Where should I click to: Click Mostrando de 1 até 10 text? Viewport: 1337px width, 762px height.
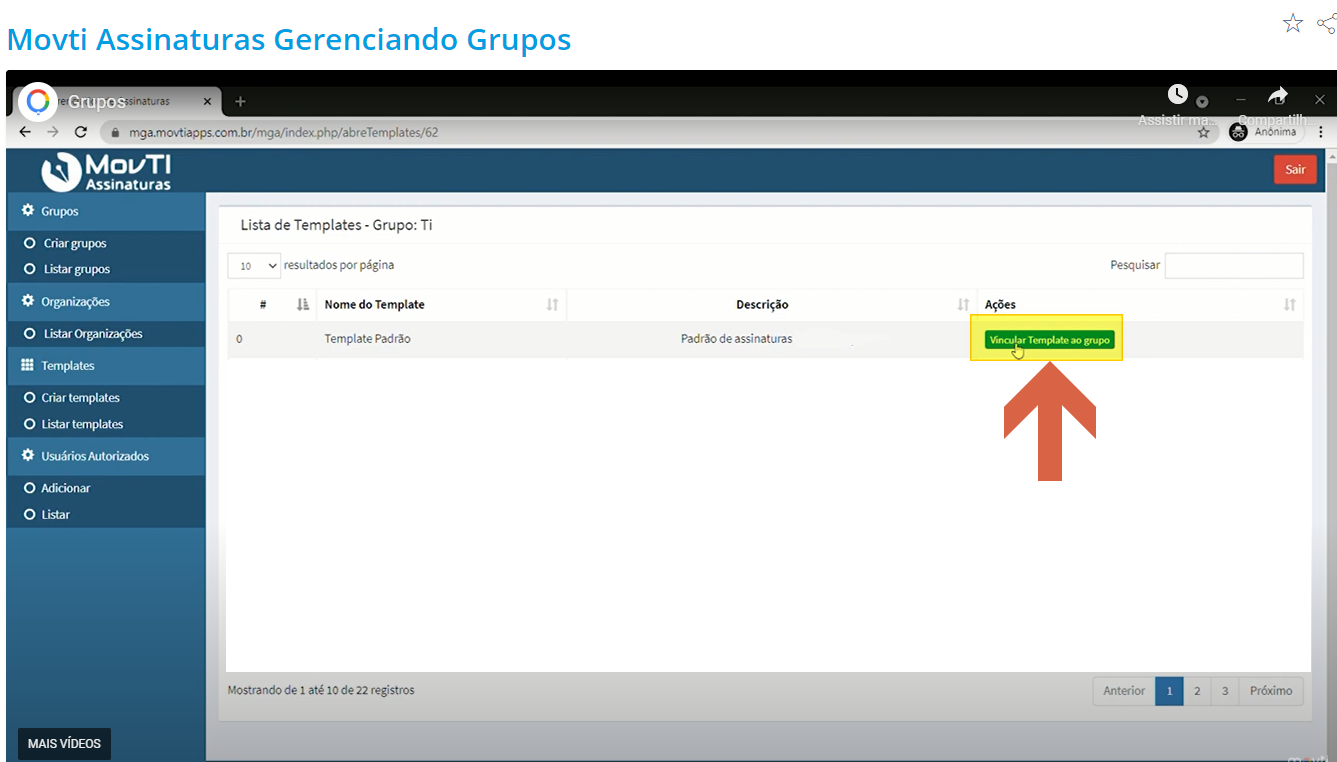point(321,690)
